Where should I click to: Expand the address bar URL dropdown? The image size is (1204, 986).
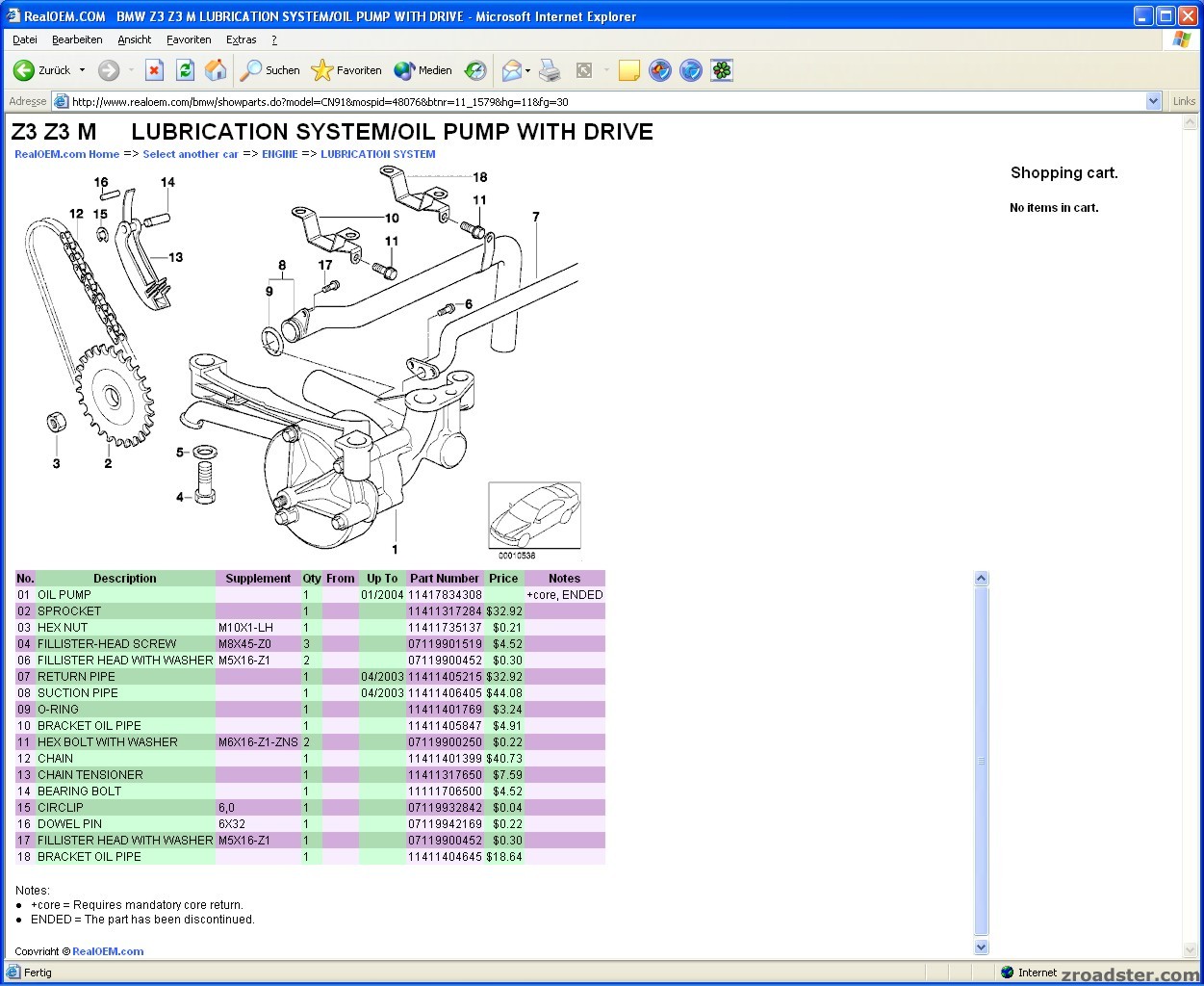pyautogui.click(x=1154, y=101)
